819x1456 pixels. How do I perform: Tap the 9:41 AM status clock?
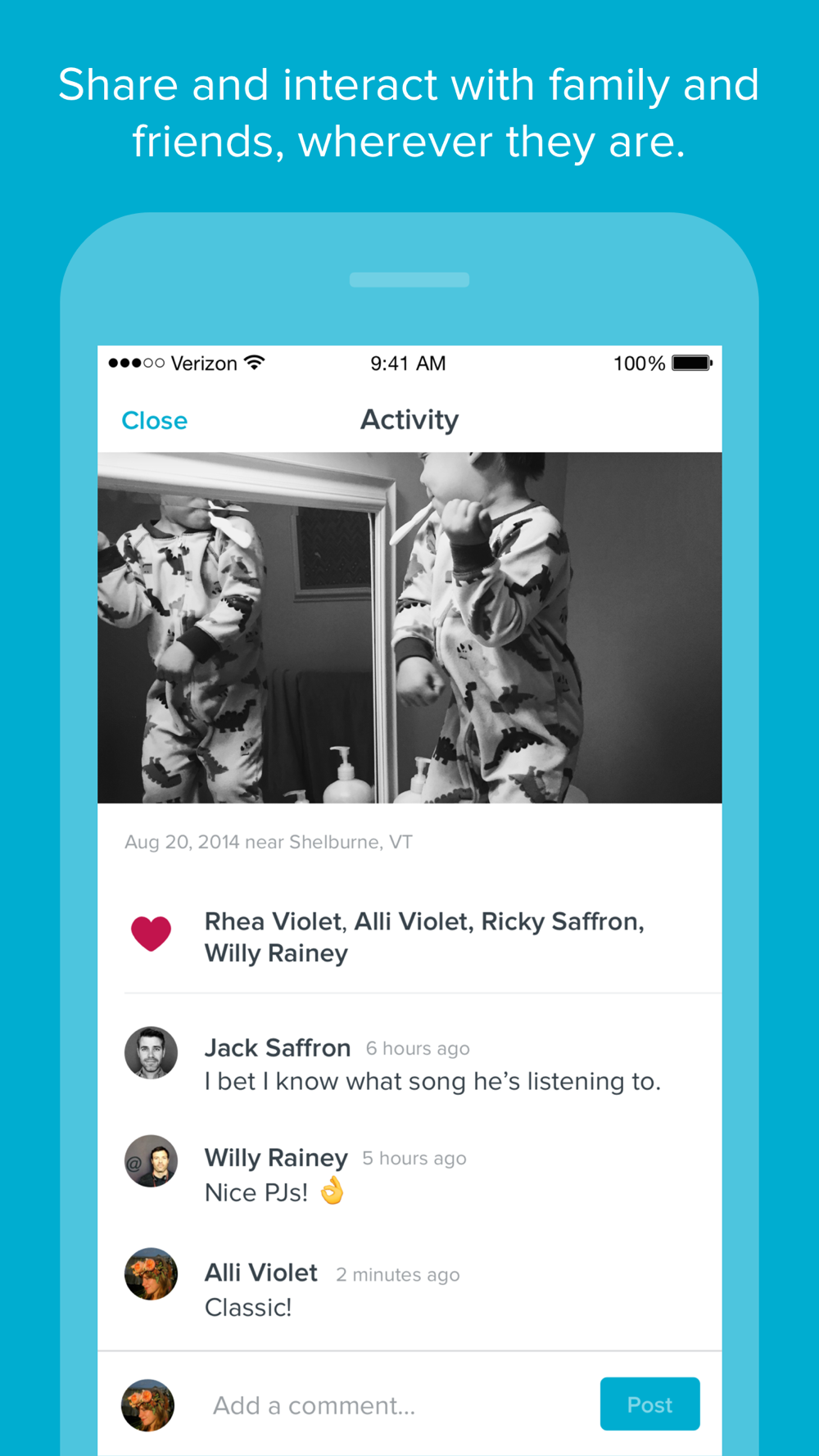[408, 364]
